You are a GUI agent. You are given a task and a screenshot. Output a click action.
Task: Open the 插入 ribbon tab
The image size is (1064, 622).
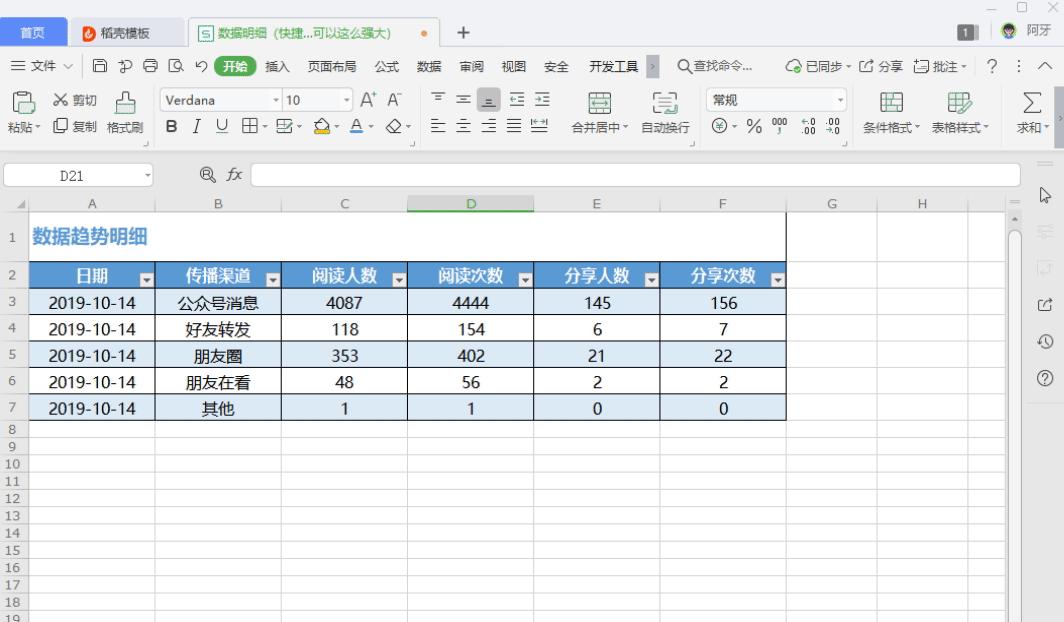coord(276,66)
